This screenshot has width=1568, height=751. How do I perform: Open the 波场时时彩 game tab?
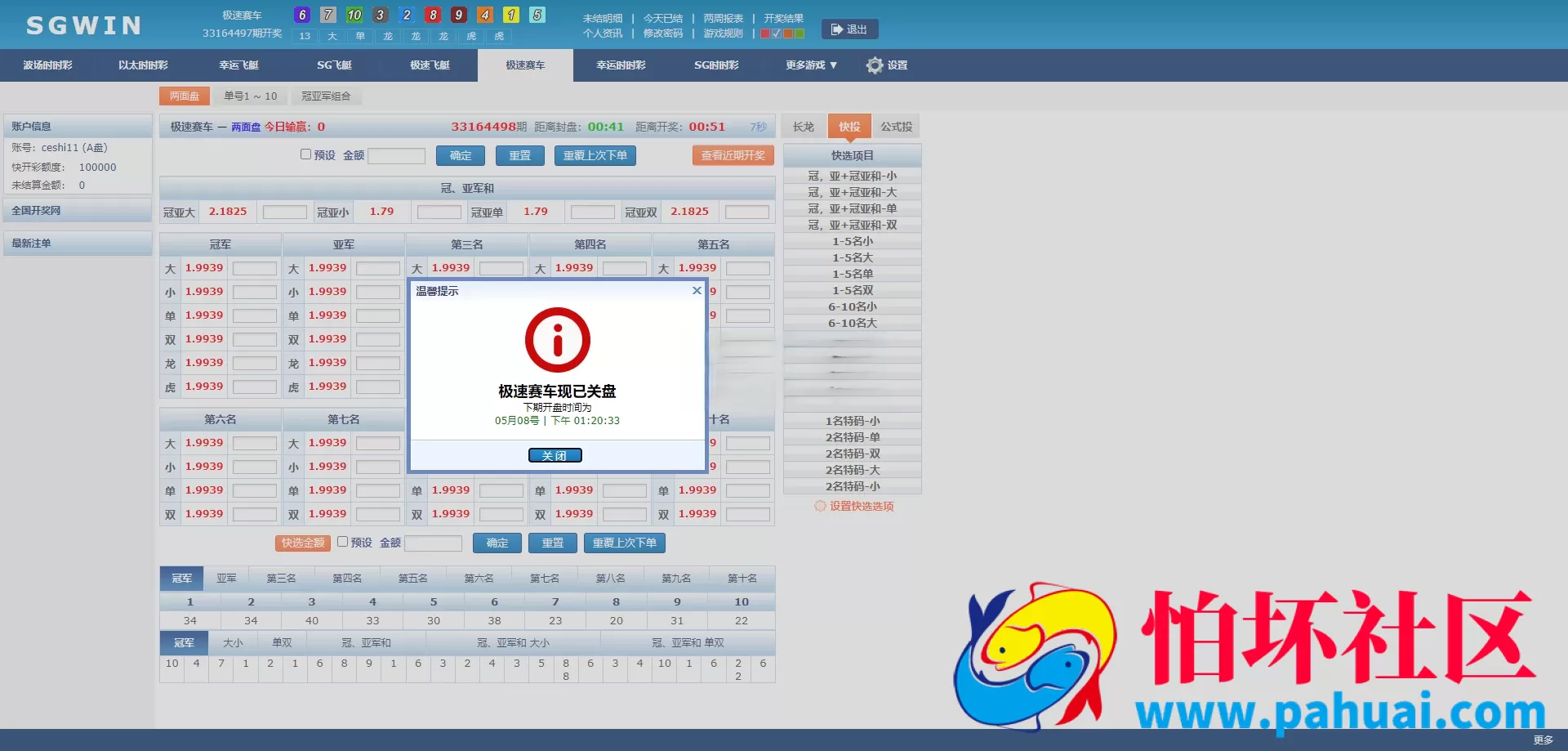coord(47,65)
